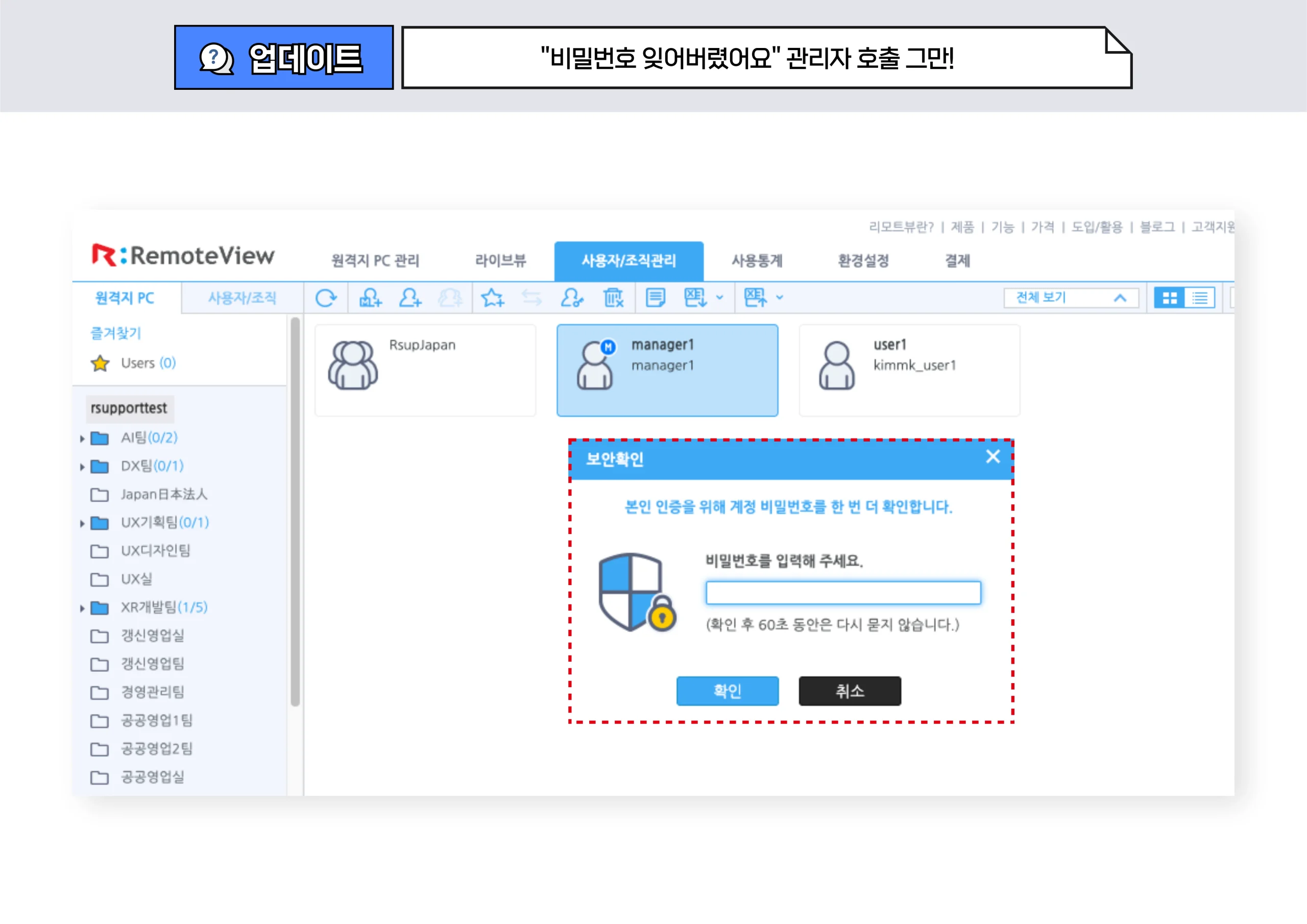Enable grid view layout
Screen dimensions: 1307x924
(1170, 297)
